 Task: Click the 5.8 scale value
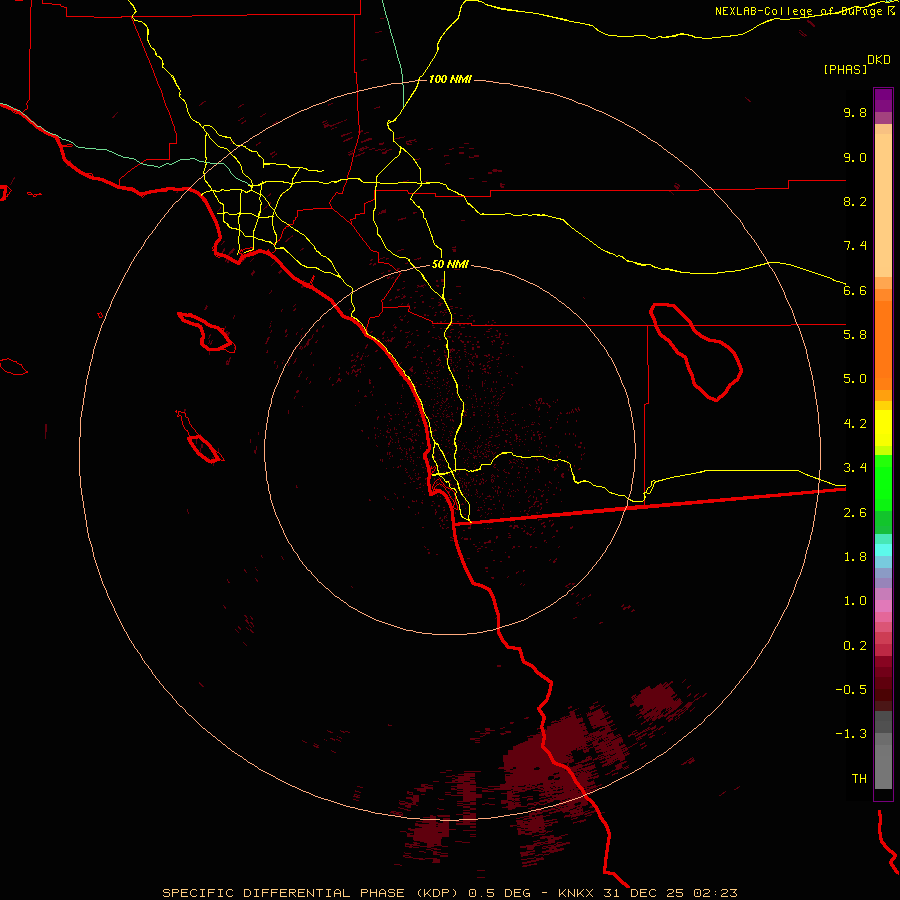855,335
